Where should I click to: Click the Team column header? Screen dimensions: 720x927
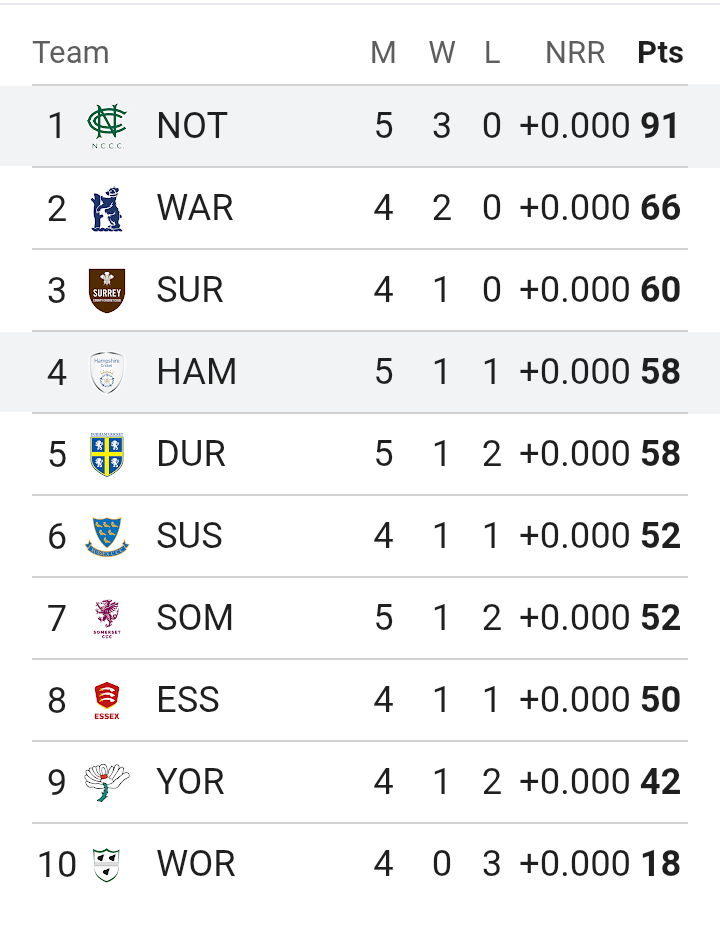coord(71,53)
